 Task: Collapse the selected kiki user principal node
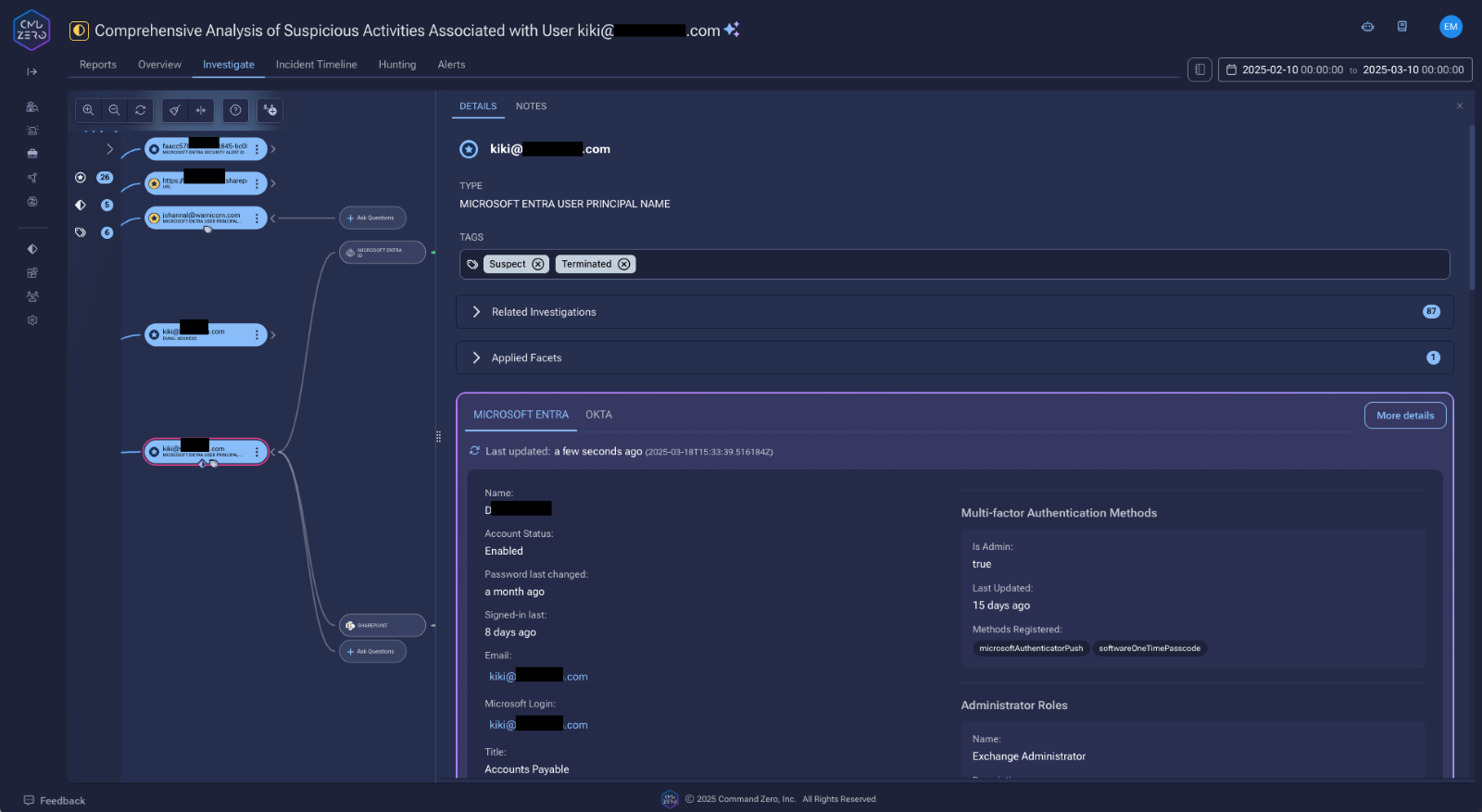[x=273, y=452]
